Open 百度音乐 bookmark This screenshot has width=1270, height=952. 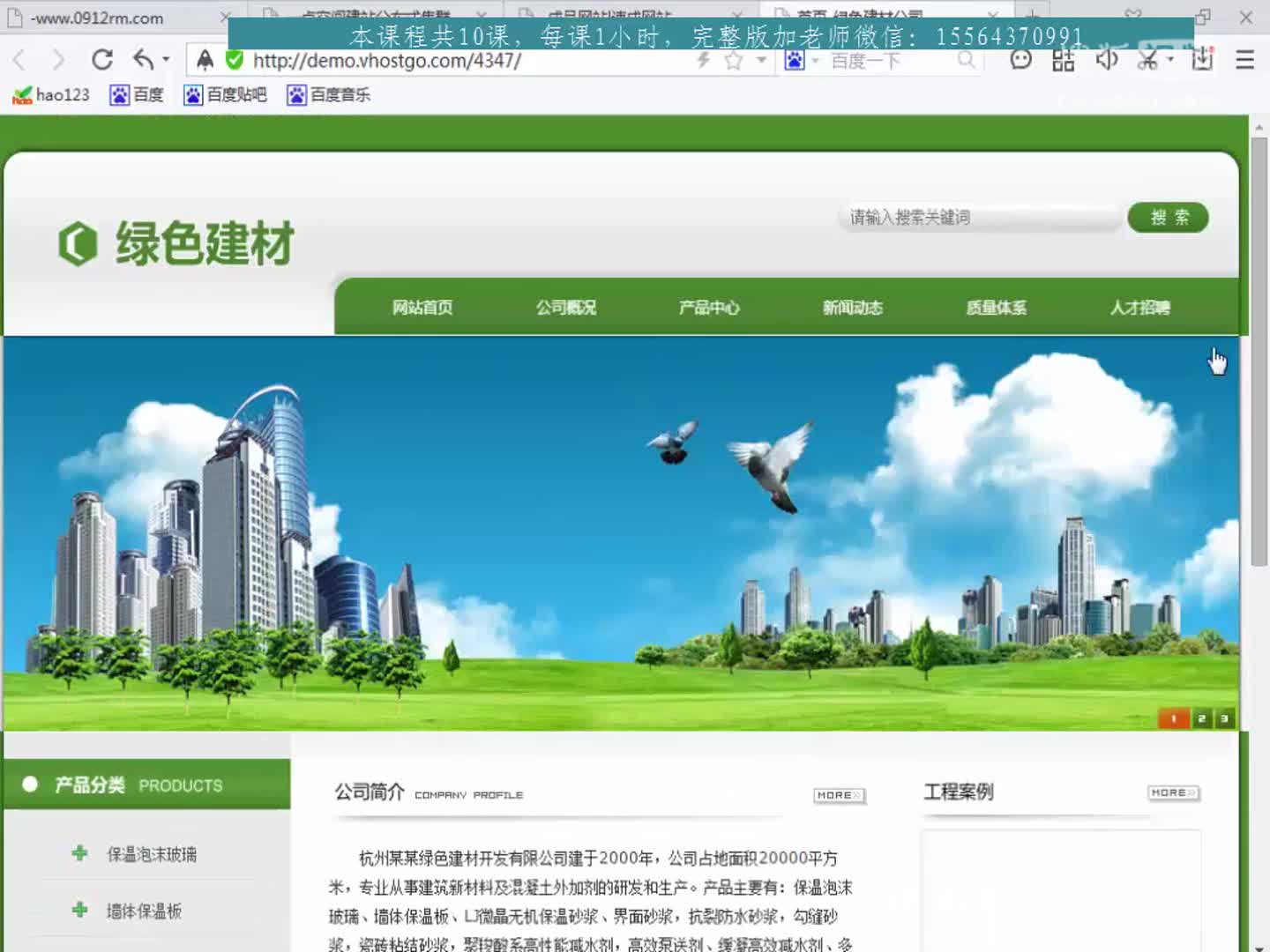pyautogui.click(x=329, y=94)
